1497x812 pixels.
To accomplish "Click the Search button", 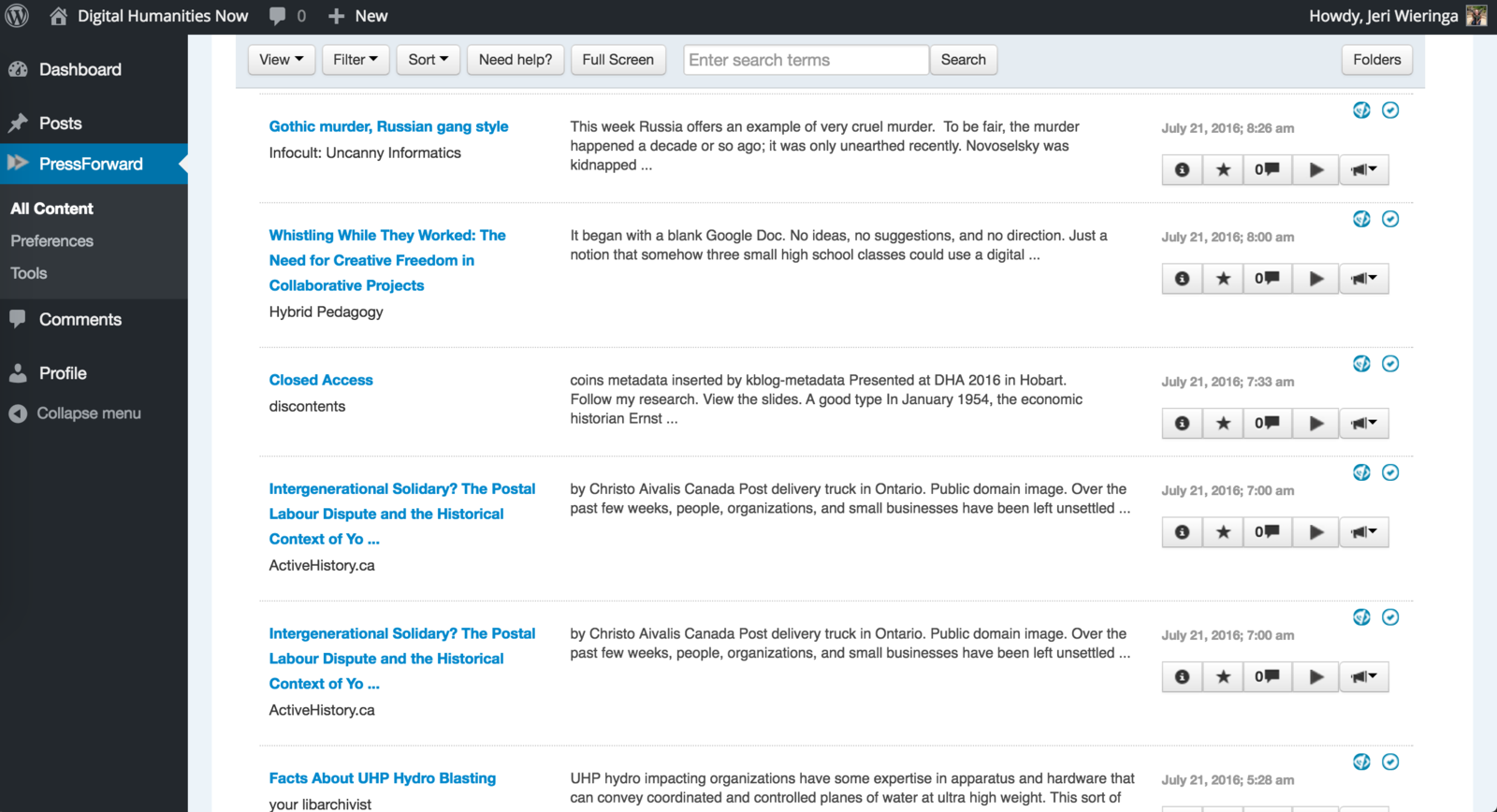I will [964, 60].
